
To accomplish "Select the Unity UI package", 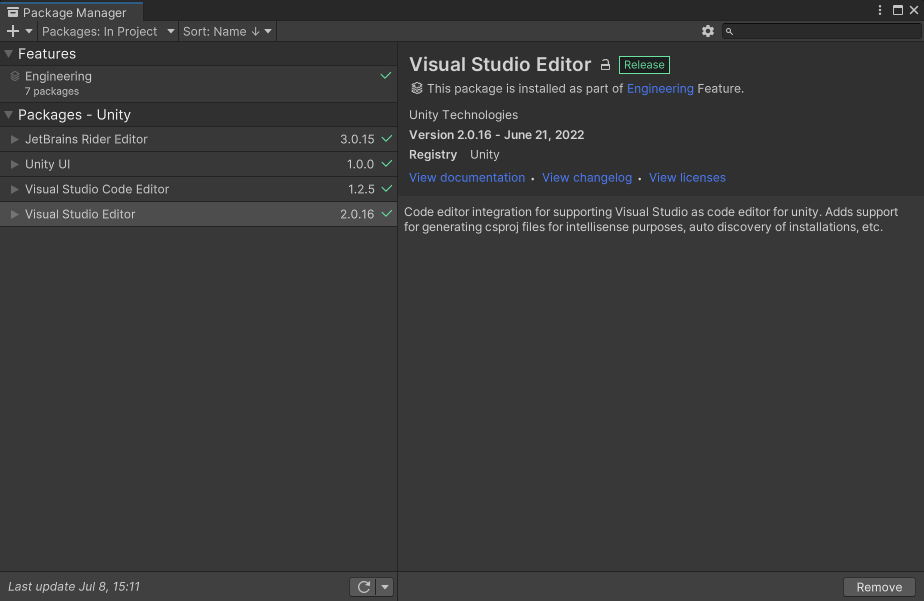I will click(199, 164).
